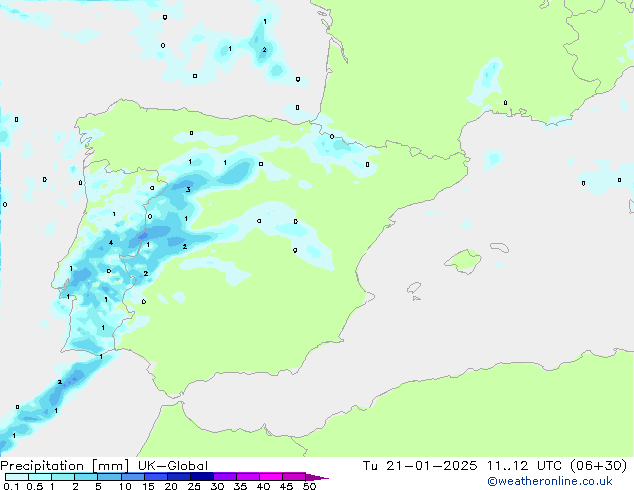Screen dimensions: 634x490
Task: Click the 1–2 mm legend color swatch
Action: pos(63,477)
